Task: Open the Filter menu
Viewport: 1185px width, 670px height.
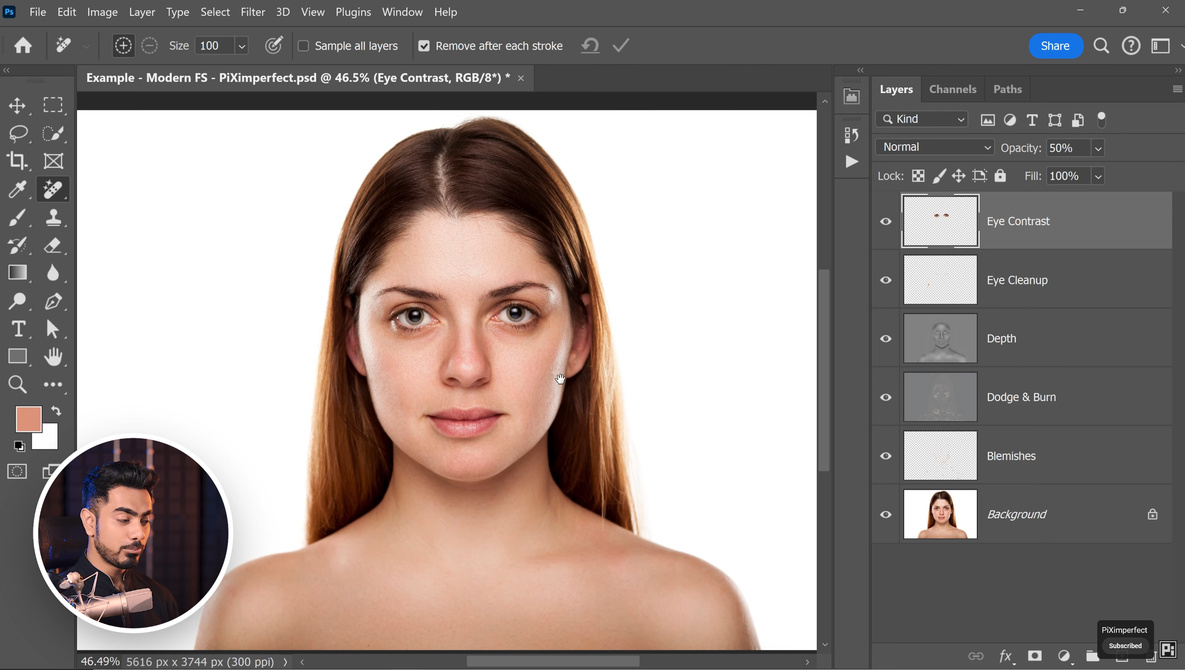Action: pyautogui.click(x=253, y=12)
